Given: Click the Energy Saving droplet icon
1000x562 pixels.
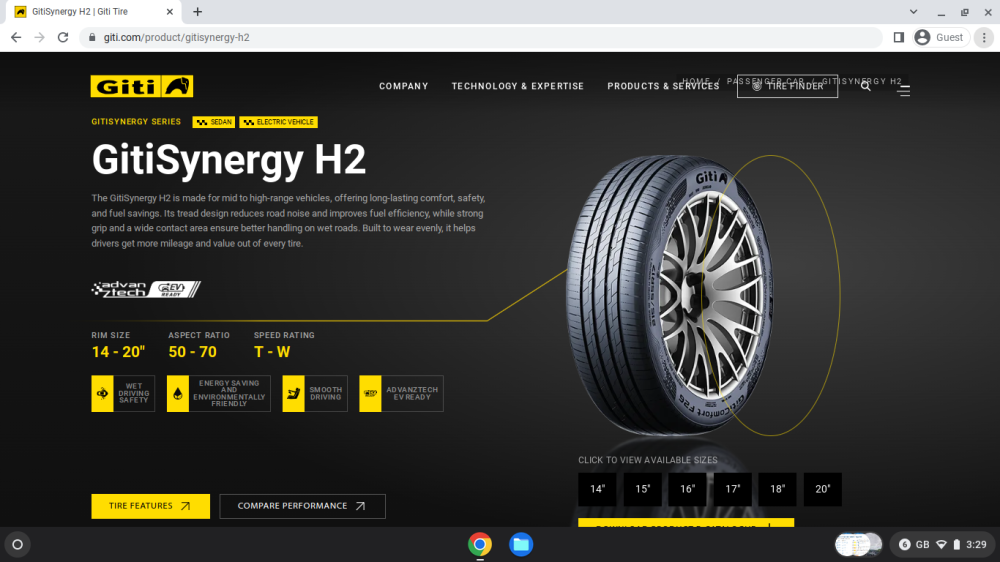Looking at the screenshot, I should [178, 394].
